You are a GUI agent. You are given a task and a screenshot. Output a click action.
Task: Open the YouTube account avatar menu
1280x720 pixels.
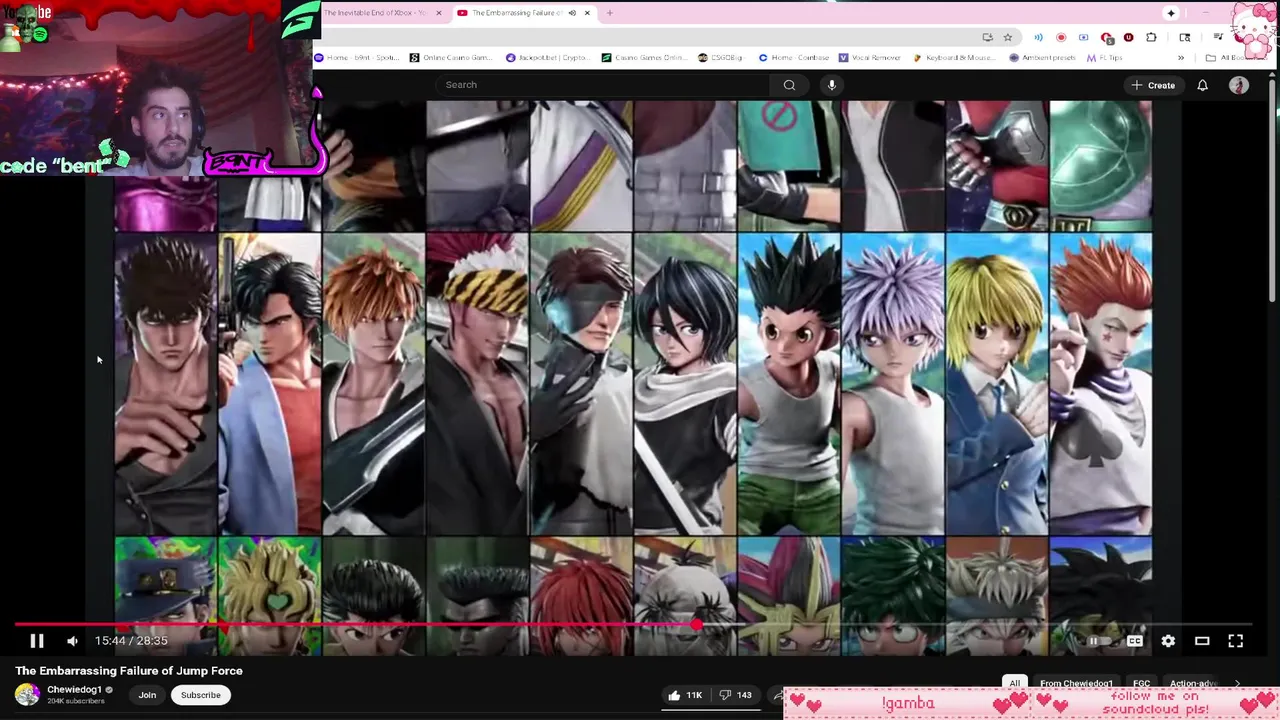point(1239,85)
